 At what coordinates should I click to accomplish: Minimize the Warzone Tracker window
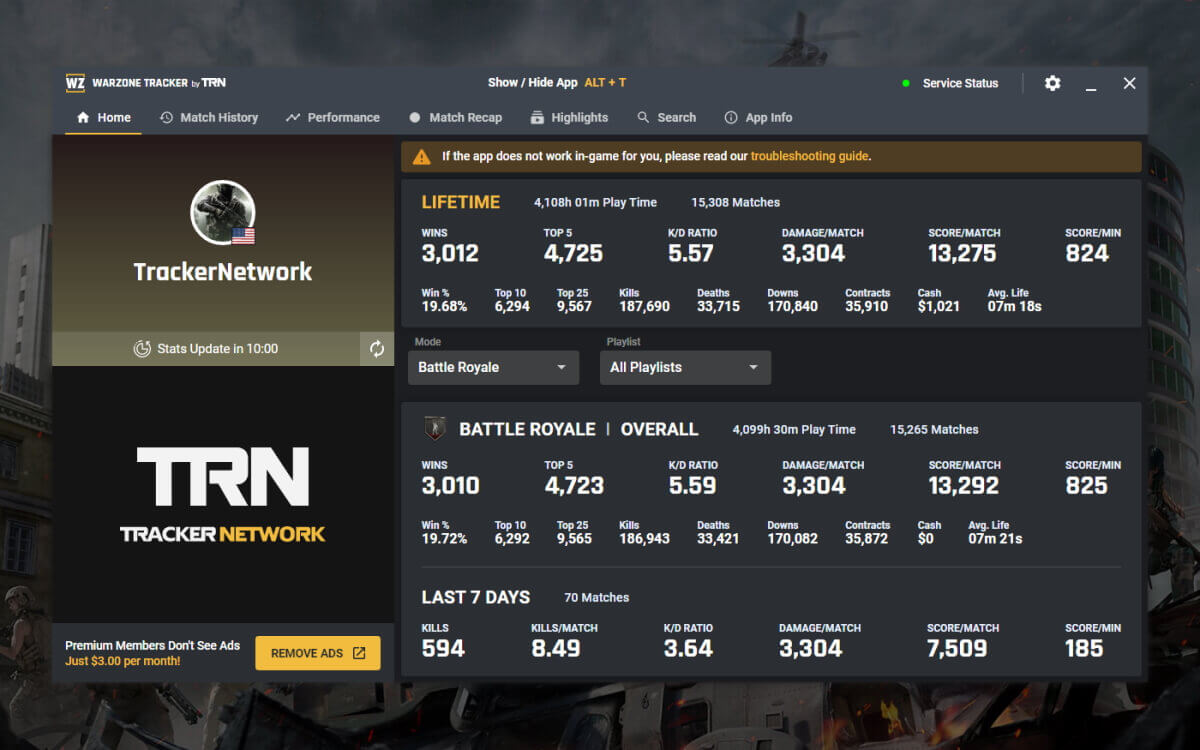pyautogui.click(x=1091, y=84)
